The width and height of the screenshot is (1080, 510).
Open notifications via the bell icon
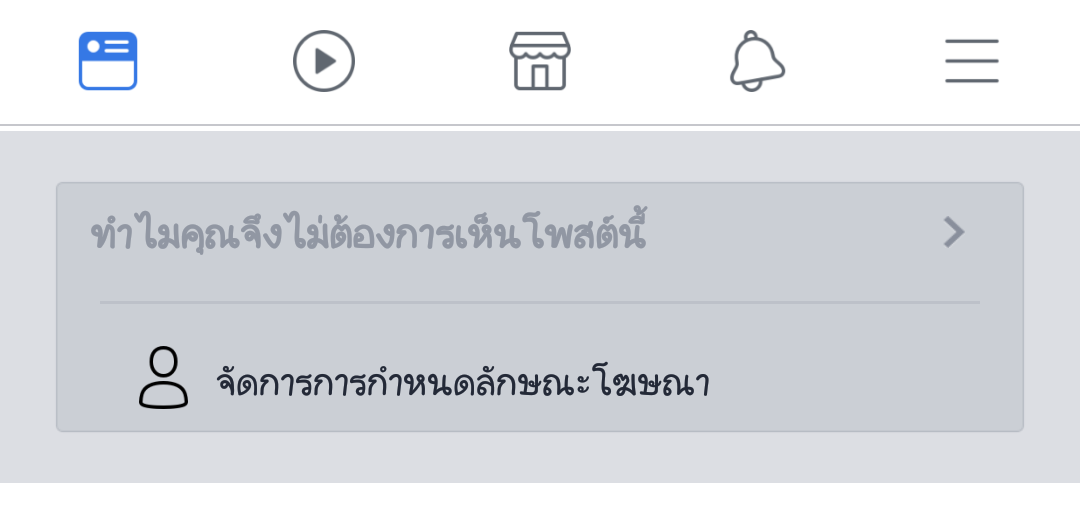(x=756, y=61)
